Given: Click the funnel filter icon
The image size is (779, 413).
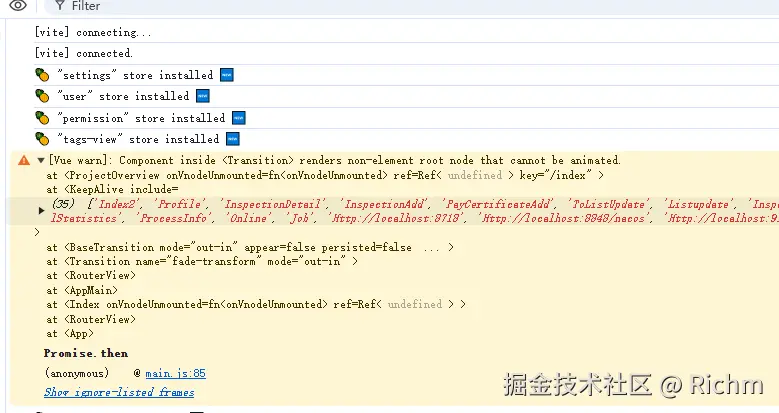Looking at the screenshot, I should [x=60, y=6].
